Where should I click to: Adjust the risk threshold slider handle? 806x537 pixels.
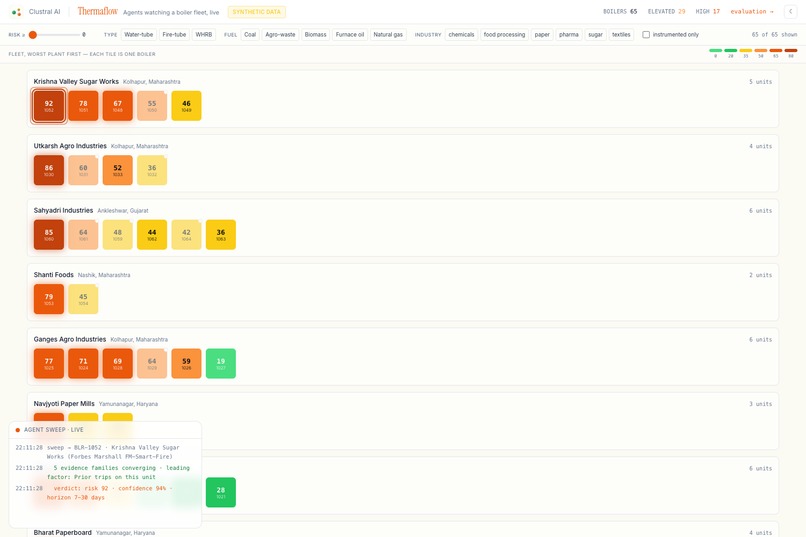[33, 34]
